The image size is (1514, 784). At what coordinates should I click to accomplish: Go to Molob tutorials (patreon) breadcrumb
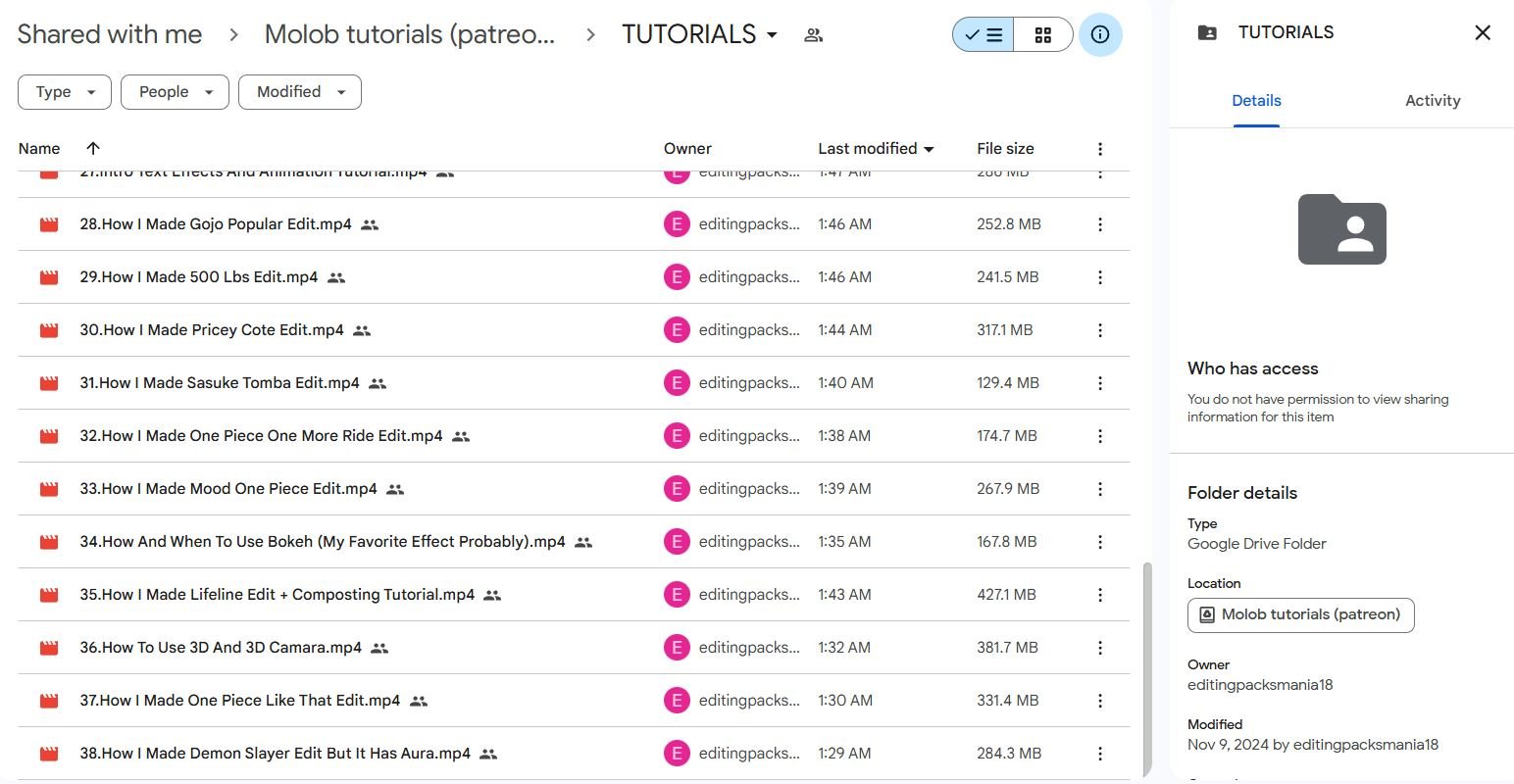410,34
